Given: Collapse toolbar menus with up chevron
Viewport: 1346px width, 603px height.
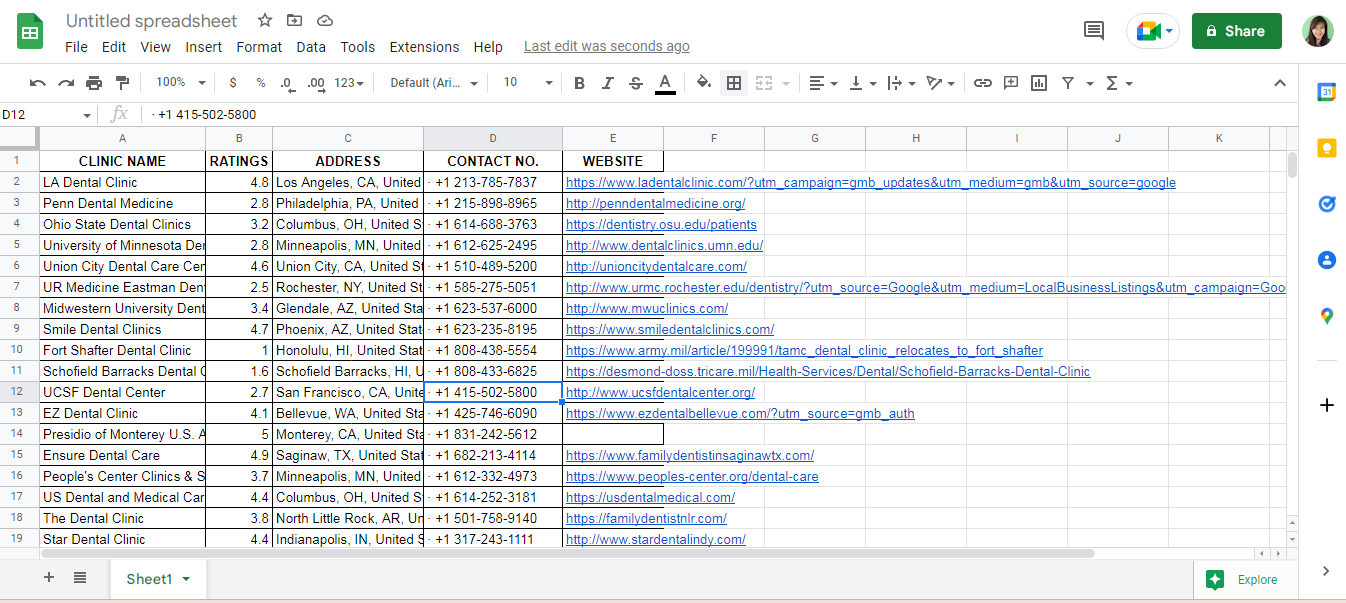Looking at the screenshot, I should click(x=1280, y=83).
